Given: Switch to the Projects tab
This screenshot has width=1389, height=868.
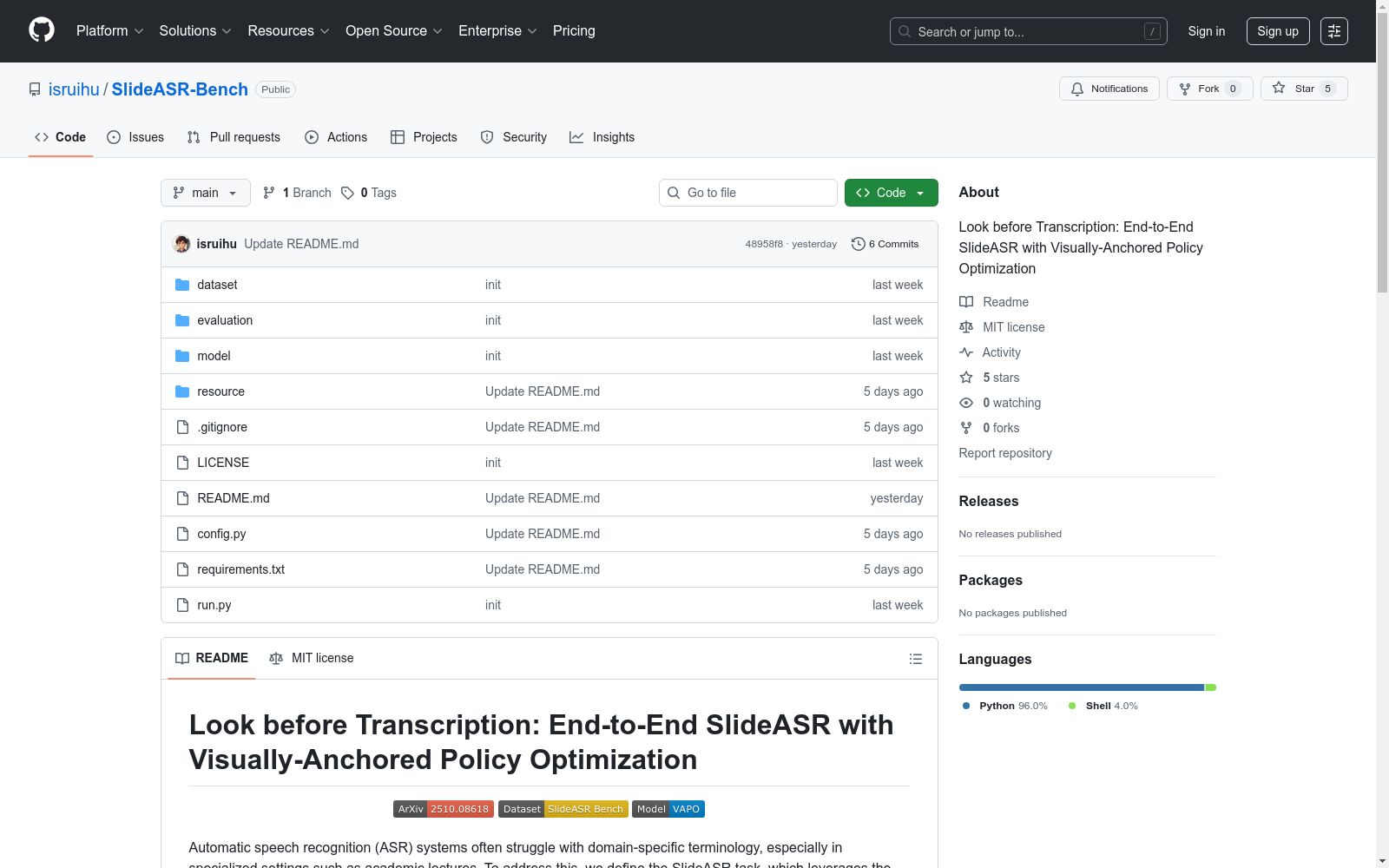Looking at the screenshot, I should click(x=424, y=137).
